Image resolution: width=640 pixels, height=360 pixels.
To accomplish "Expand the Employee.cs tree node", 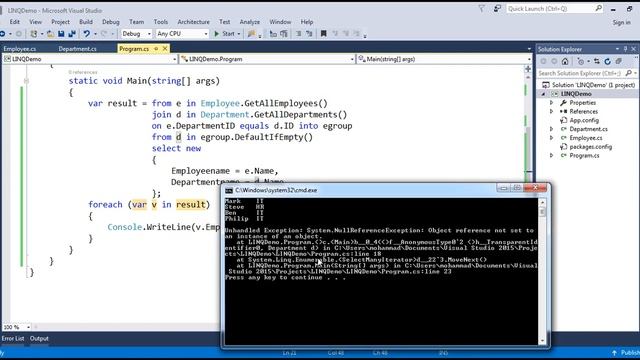I will click(x=551, y=138).
